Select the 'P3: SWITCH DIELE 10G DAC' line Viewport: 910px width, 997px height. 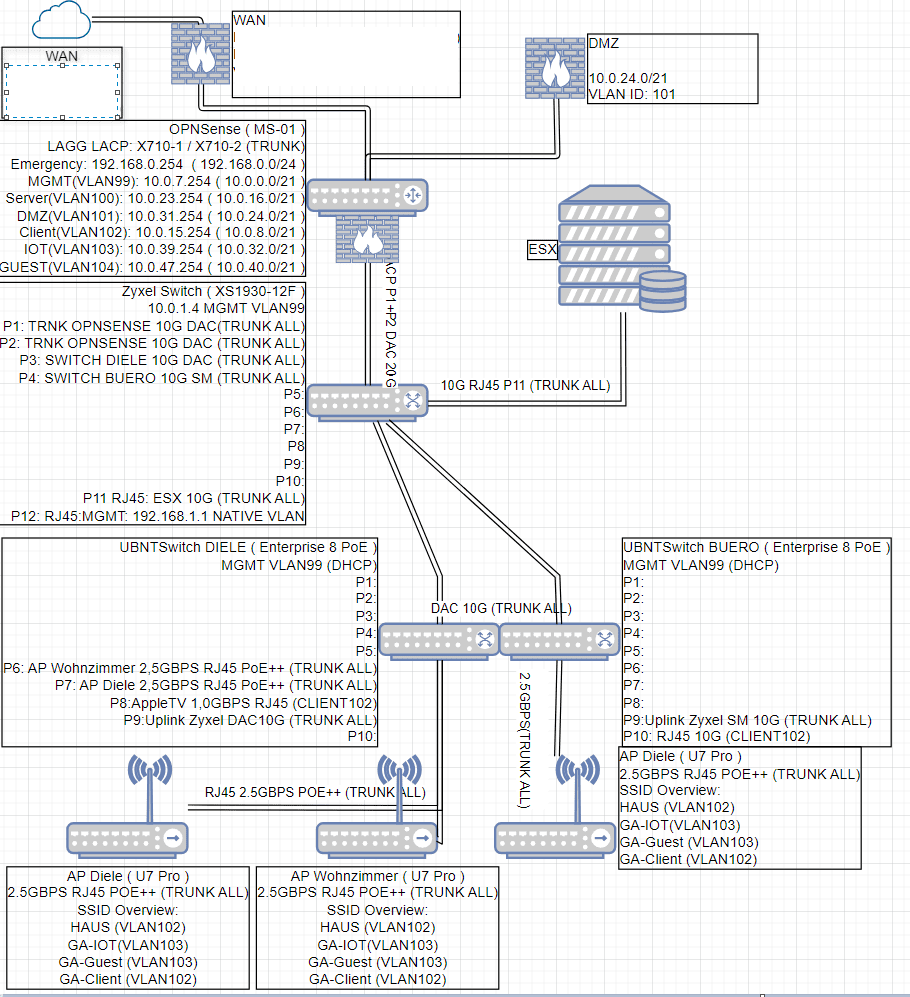point(162,361)
